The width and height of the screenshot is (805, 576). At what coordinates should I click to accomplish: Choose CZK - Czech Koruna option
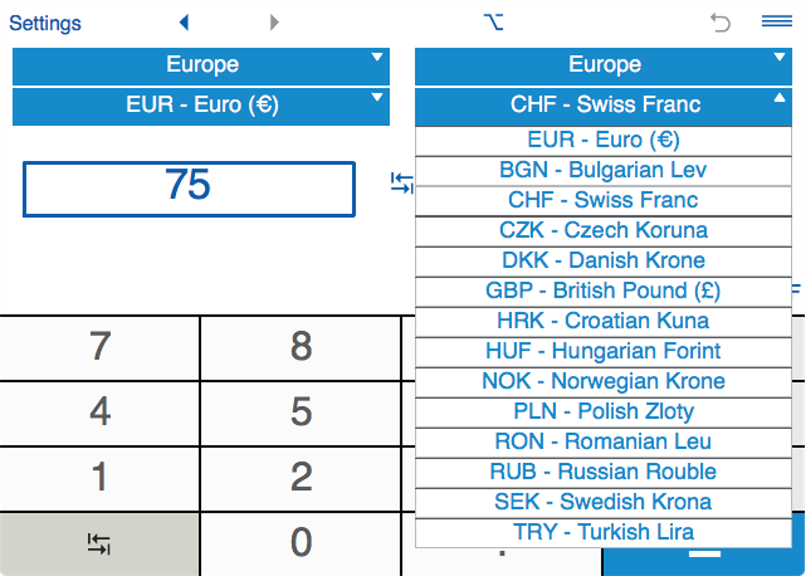click(603, 230)
